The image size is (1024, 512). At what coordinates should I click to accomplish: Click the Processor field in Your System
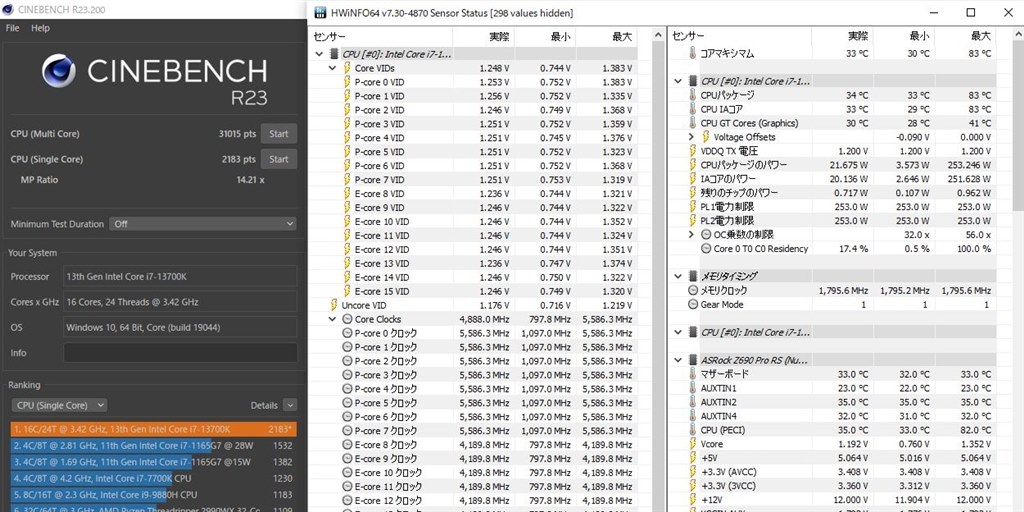180,277
